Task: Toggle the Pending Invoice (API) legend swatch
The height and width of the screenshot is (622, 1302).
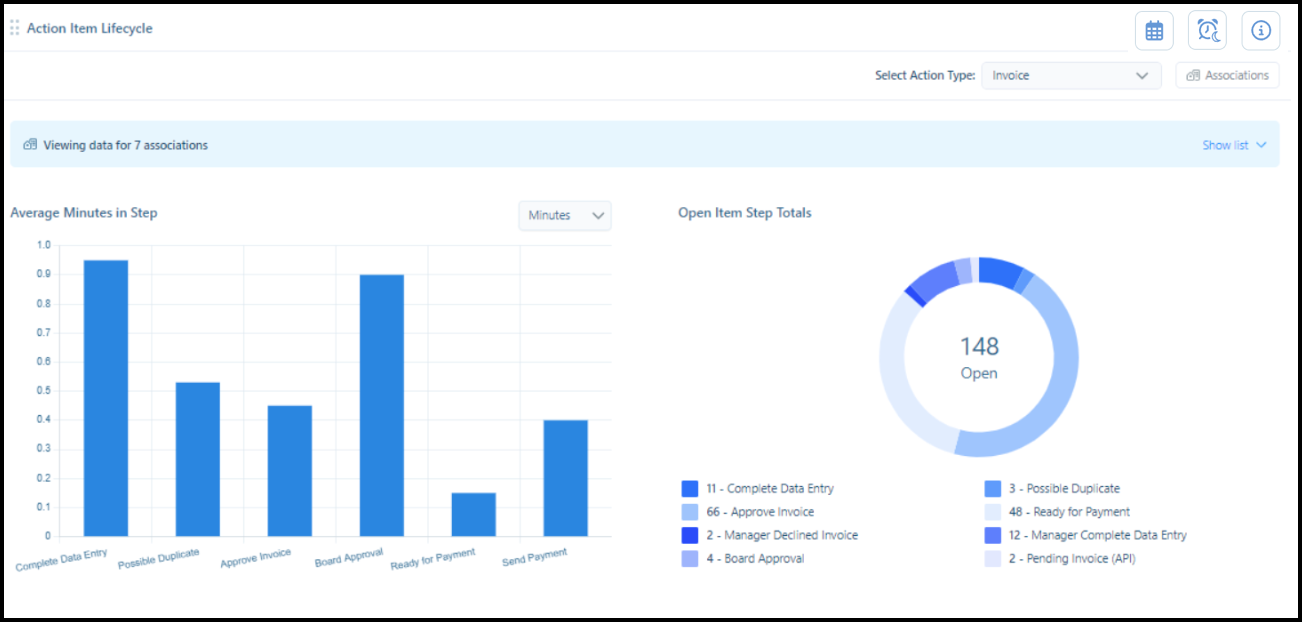Action: pyautogui.click(x=993, y=559)
